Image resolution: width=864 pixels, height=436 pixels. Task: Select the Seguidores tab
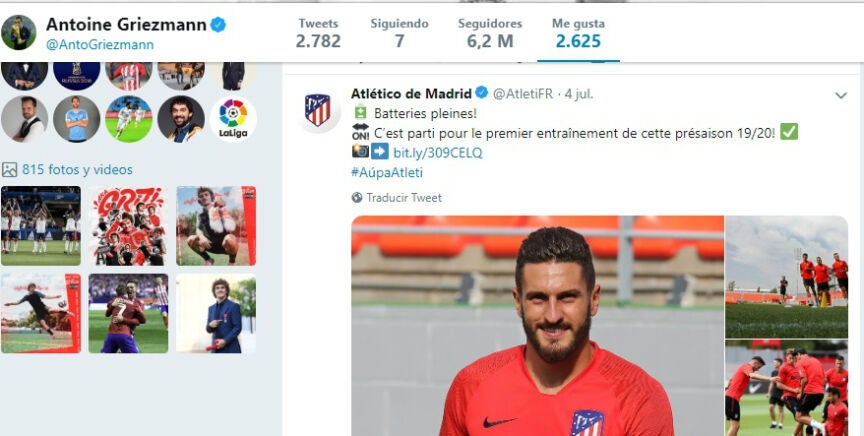[x=490, y=33]
